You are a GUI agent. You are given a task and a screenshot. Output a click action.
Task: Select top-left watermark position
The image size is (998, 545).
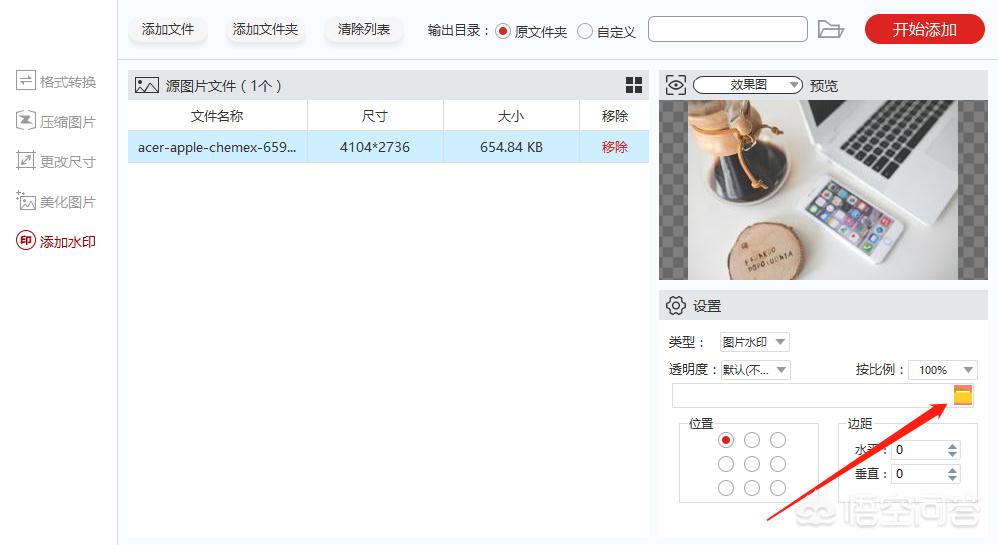click(x=726, y=440)
